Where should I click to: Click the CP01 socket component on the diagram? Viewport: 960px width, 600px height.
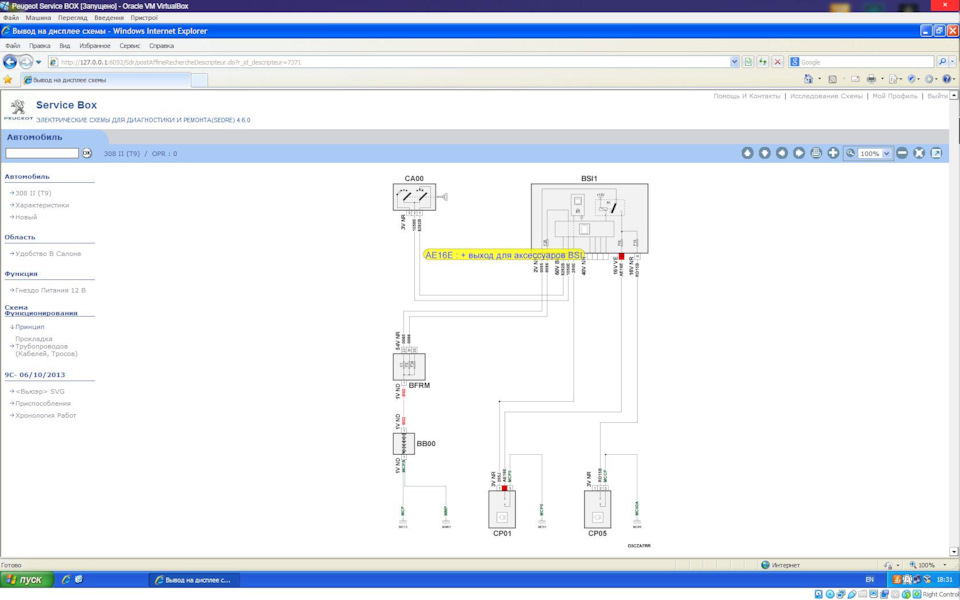click(502, 509)
